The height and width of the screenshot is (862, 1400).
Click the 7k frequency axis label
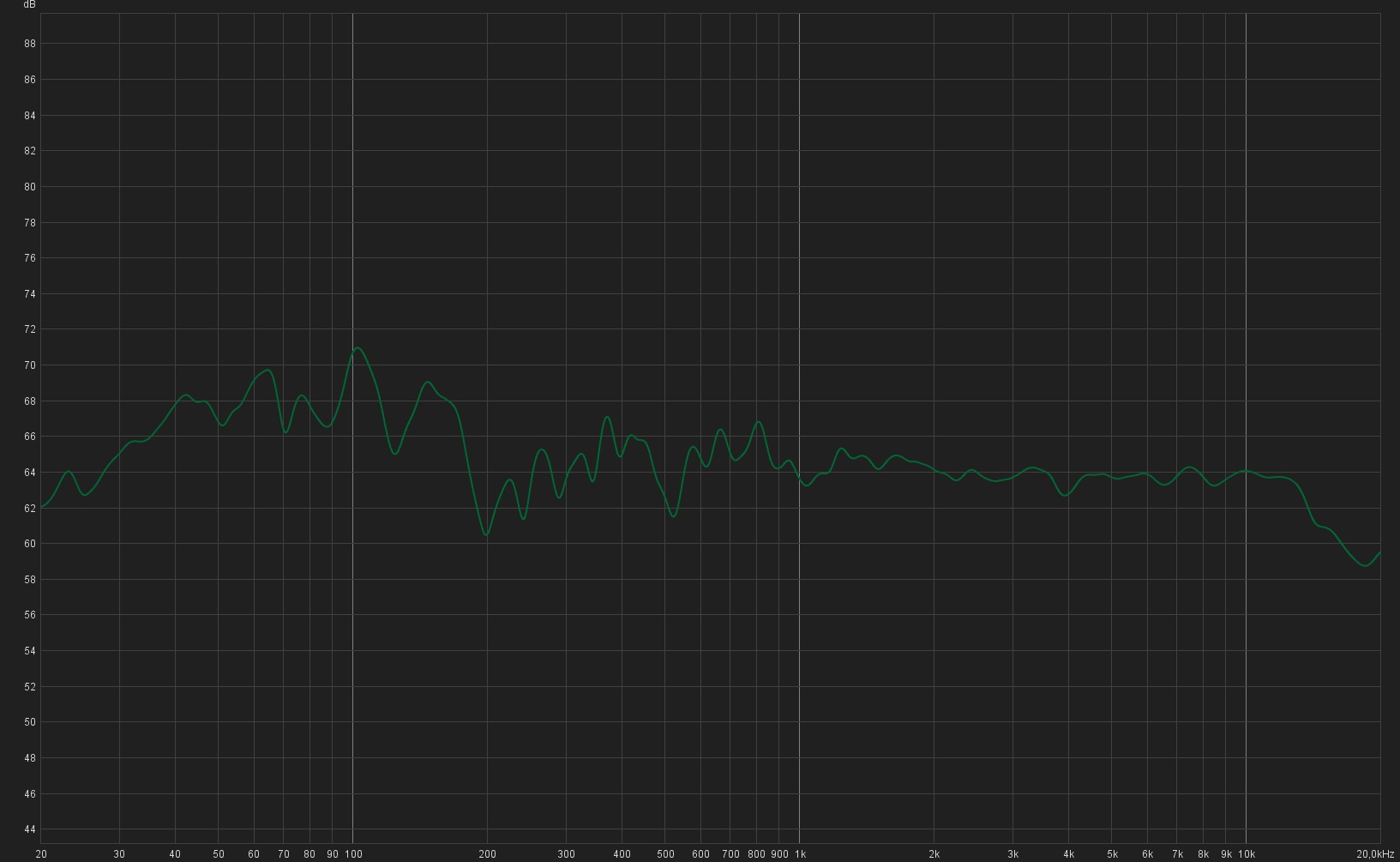tap(1178, 854)
